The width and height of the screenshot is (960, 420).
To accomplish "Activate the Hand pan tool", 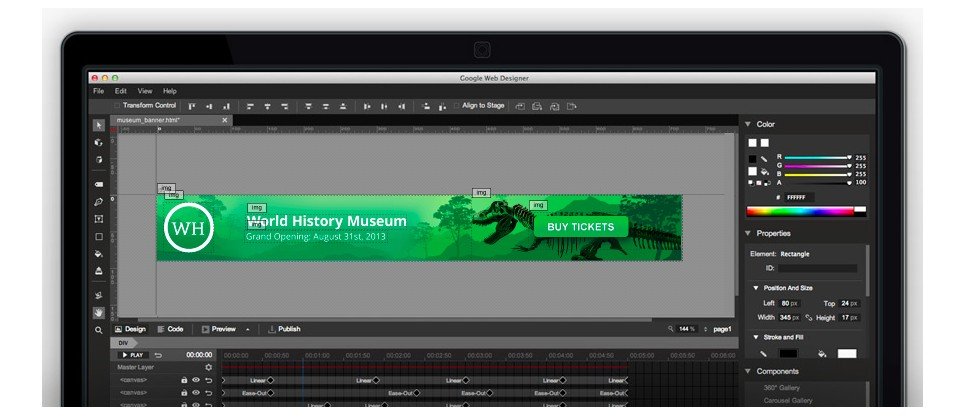I will click(98, 311).
